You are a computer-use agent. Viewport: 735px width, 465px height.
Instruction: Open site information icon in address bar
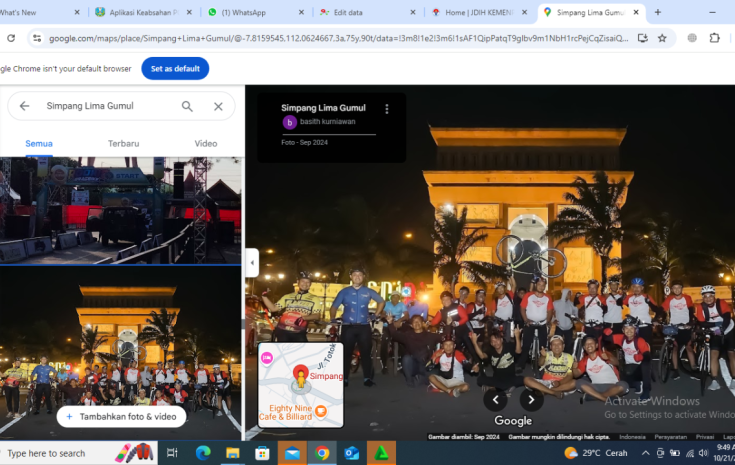point(37,38)
